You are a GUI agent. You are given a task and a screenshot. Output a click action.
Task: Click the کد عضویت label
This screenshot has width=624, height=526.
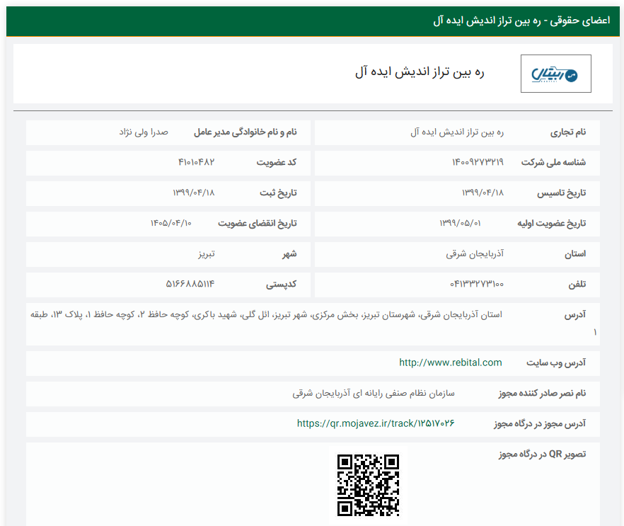click(x=276, y=162)
